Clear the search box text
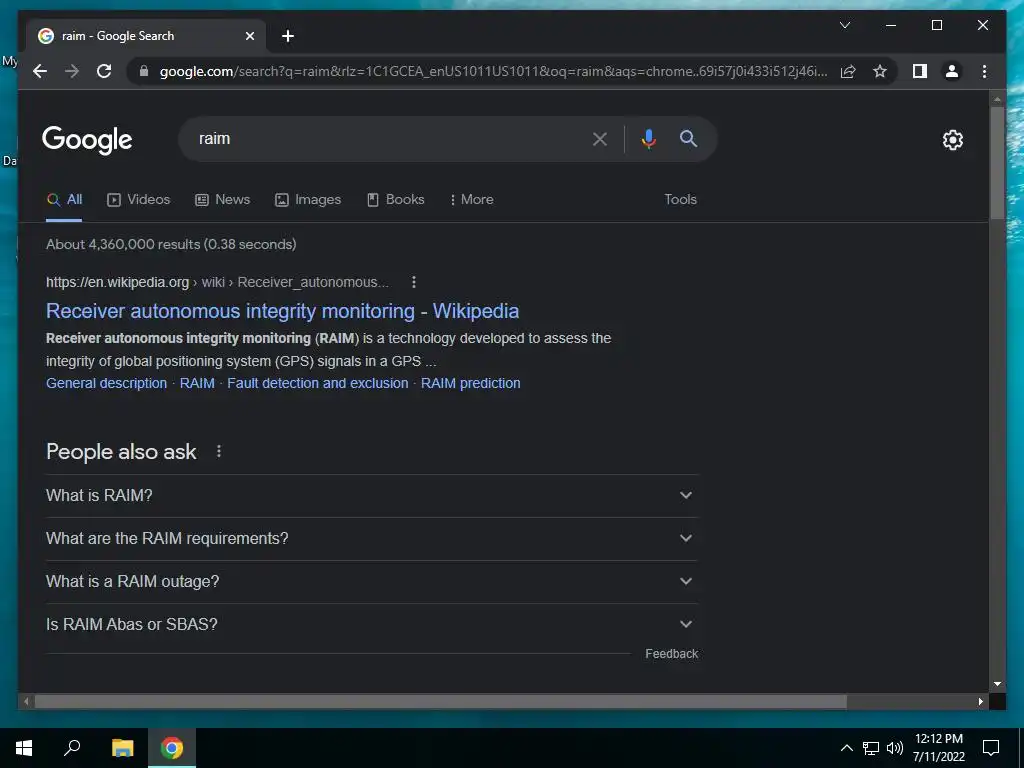The width and height of the screenshot is (1024, 768). pos(600,138)
